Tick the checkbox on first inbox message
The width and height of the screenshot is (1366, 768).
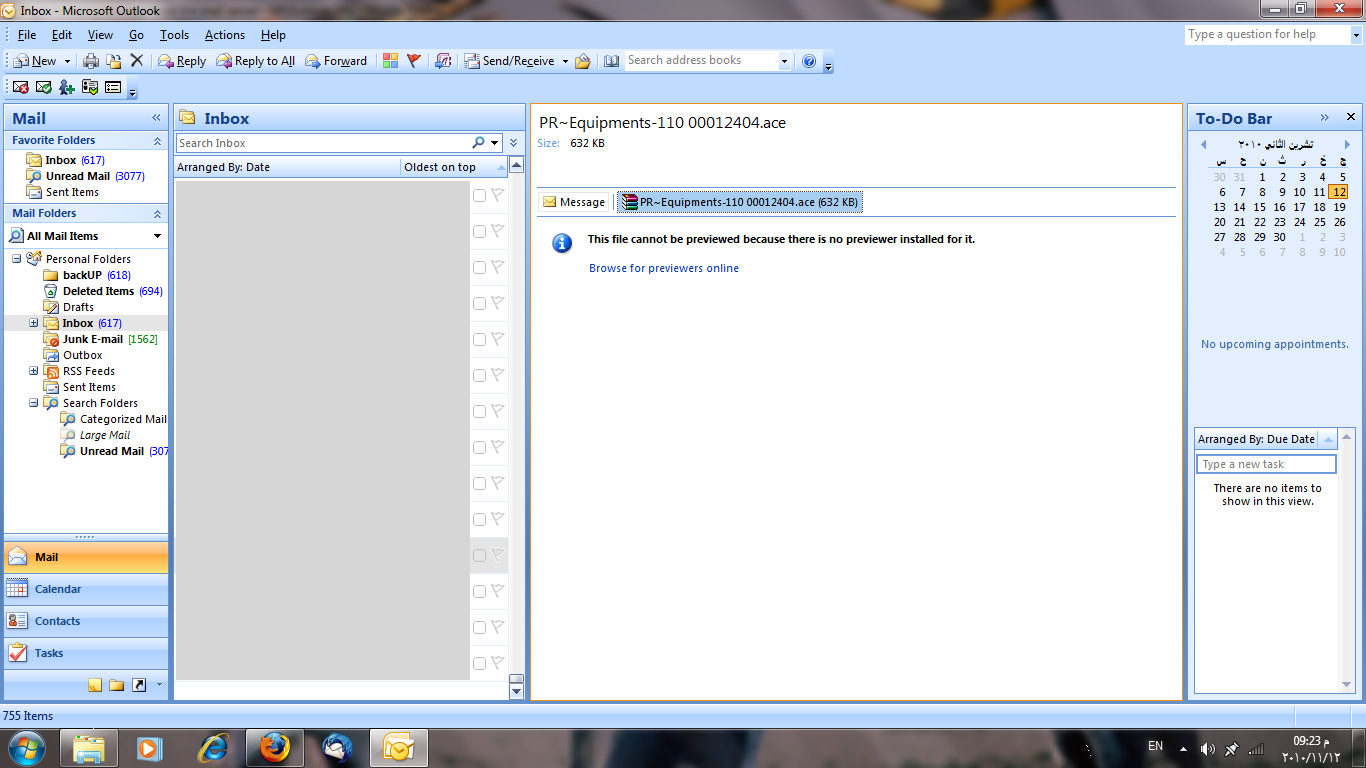pyautogui.click(x=480, y=196)
